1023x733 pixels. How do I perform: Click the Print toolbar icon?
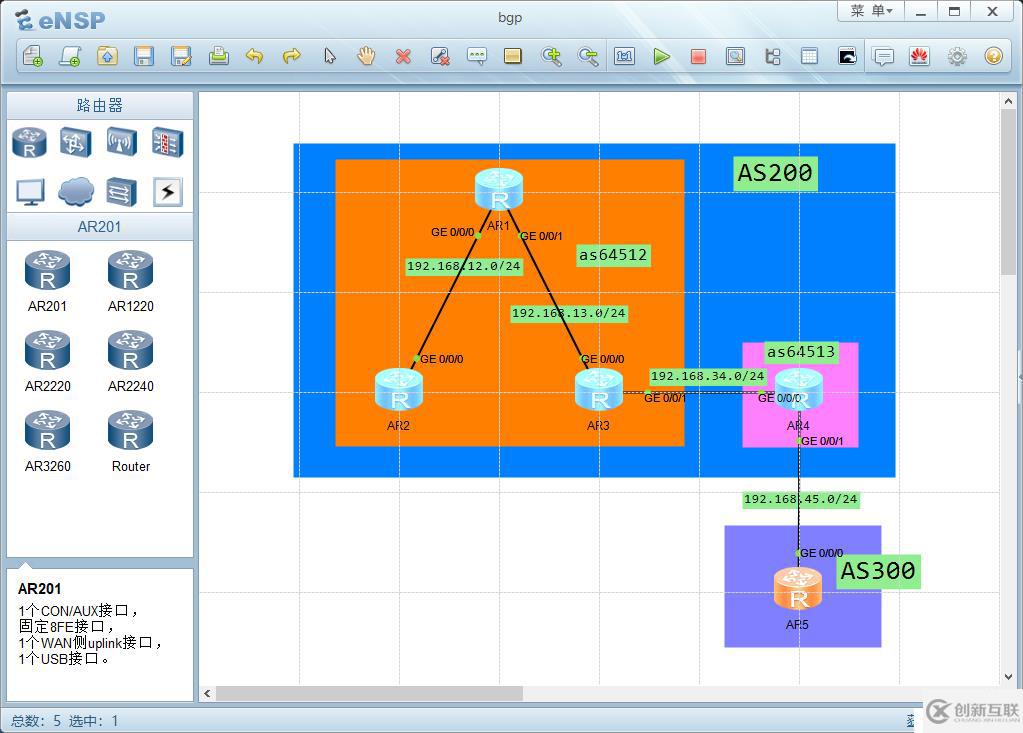coord(219,57)
